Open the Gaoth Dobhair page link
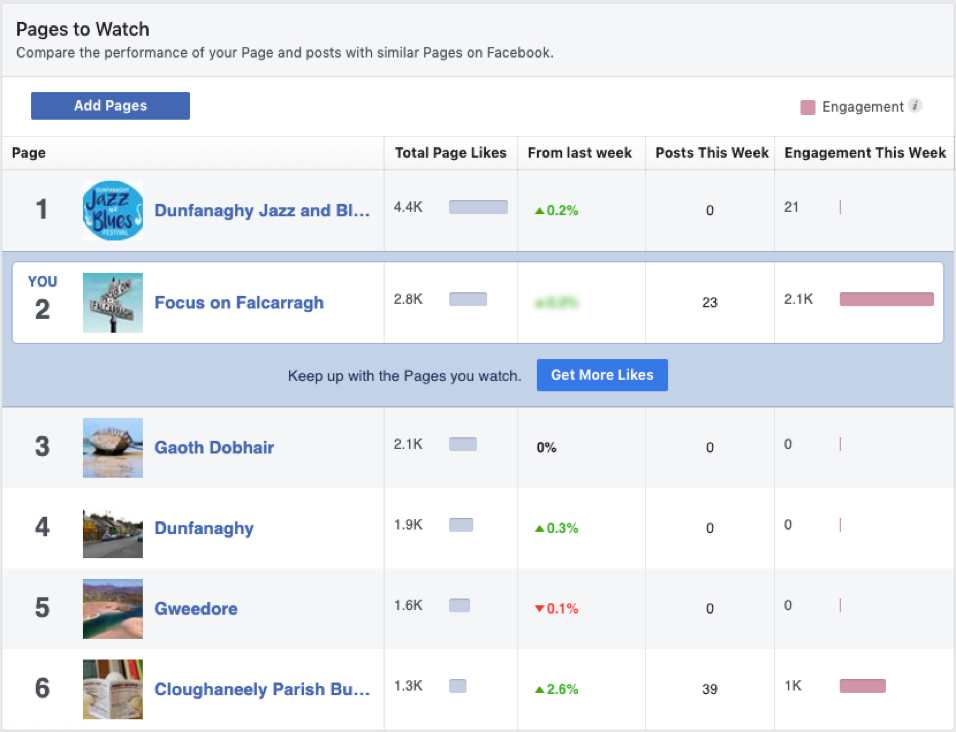This screenshot has width=956, height=732. click(x=214, y=447)
